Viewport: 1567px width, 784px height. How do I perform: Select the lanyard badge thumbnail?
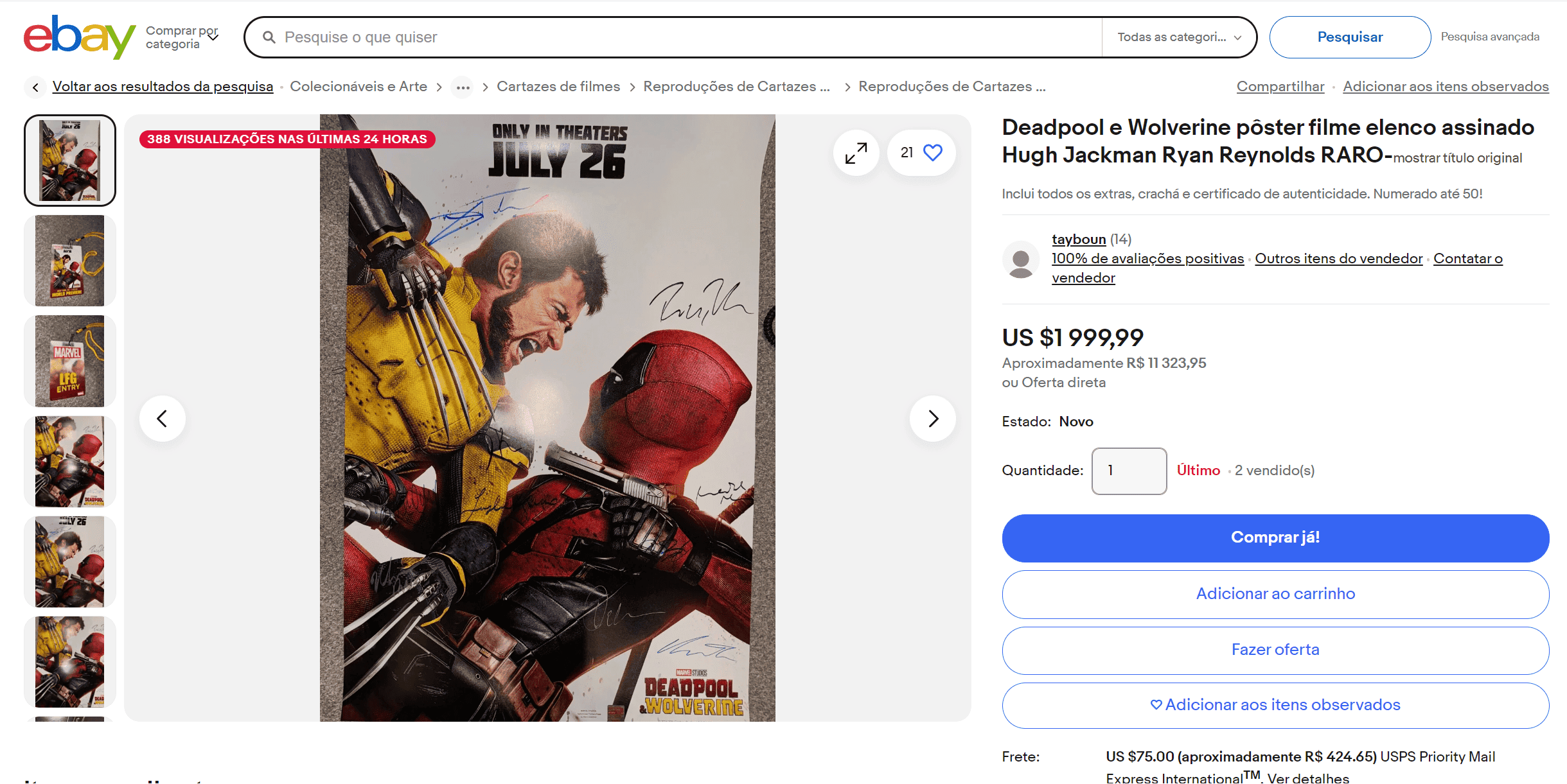tap(70, 261)
